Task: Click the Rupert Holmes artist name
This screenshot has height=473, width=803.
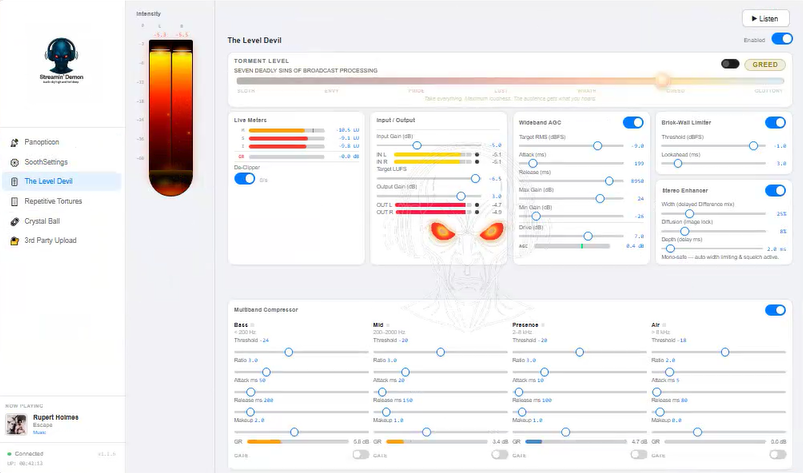Action: pos(56,417)
